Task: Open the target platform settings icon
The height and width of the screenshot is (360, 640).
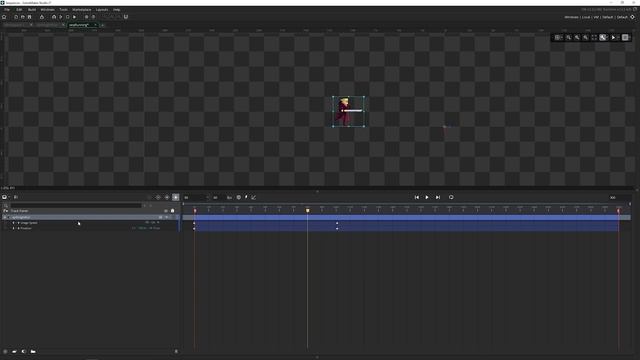Action: coord(633,17)
